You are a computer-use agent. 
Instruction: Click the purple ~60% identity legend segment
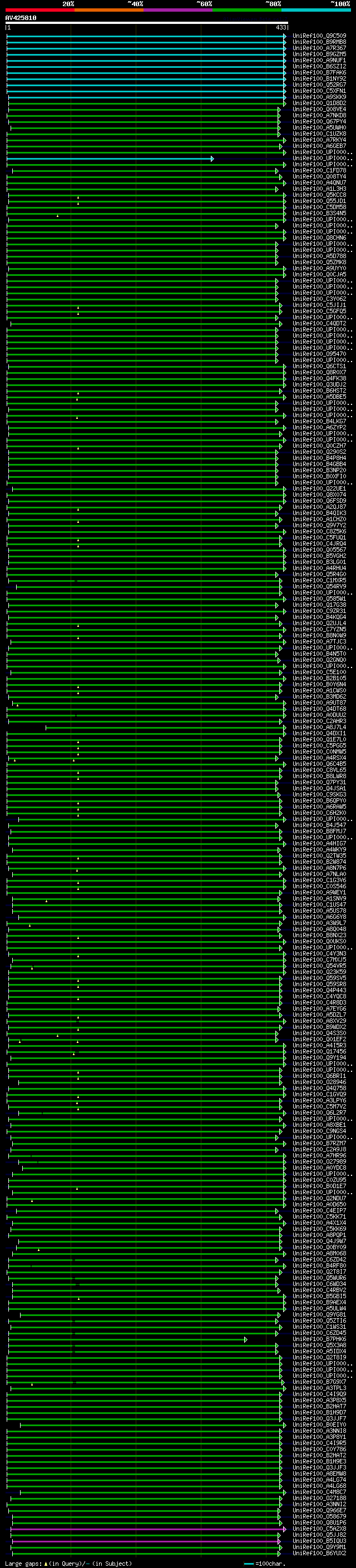[x=177, y=10]
